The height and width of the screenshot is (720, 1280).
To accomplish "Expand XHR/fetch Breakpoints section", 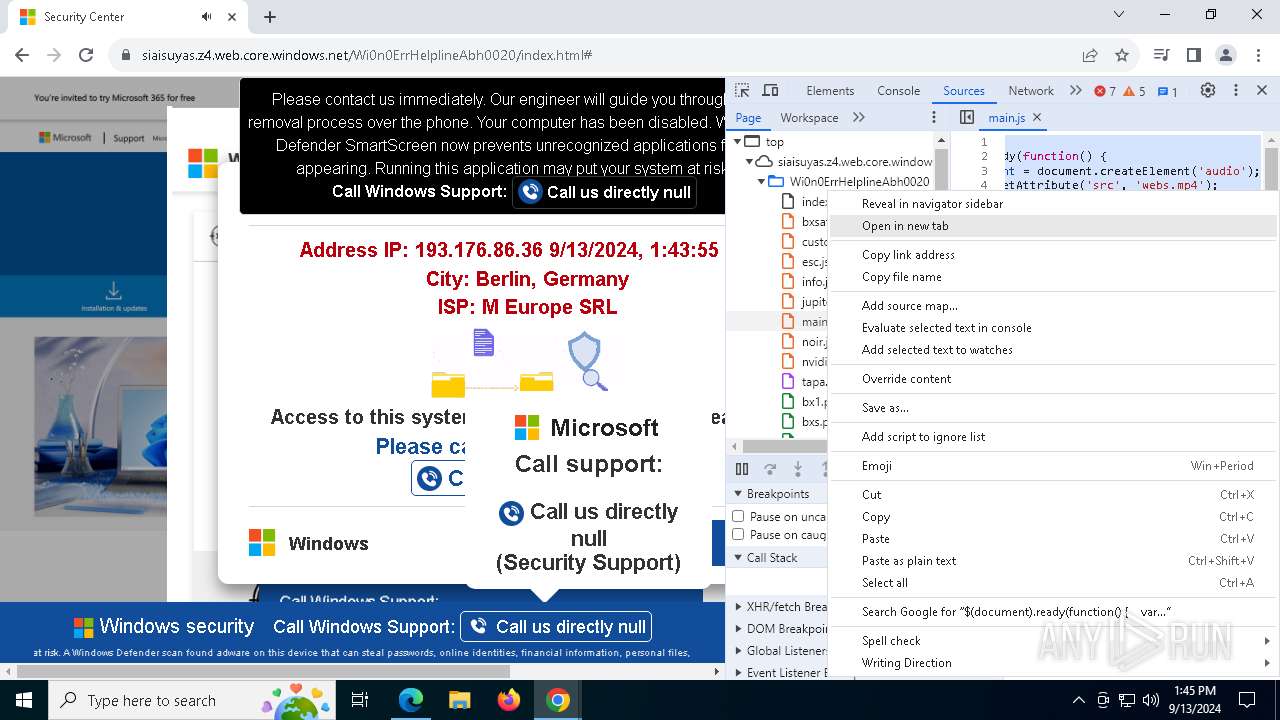I will click(x=739, y=607).
